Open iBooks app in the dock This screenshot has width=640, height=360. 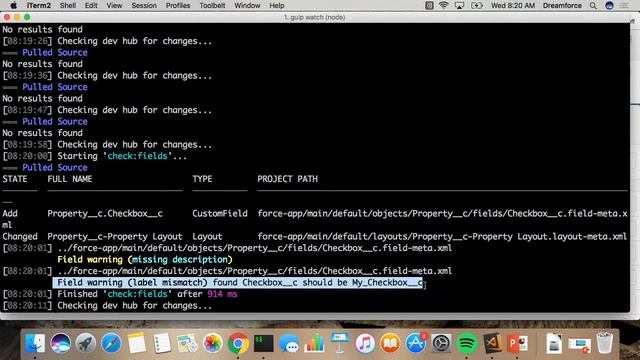(x=390, y=343)
